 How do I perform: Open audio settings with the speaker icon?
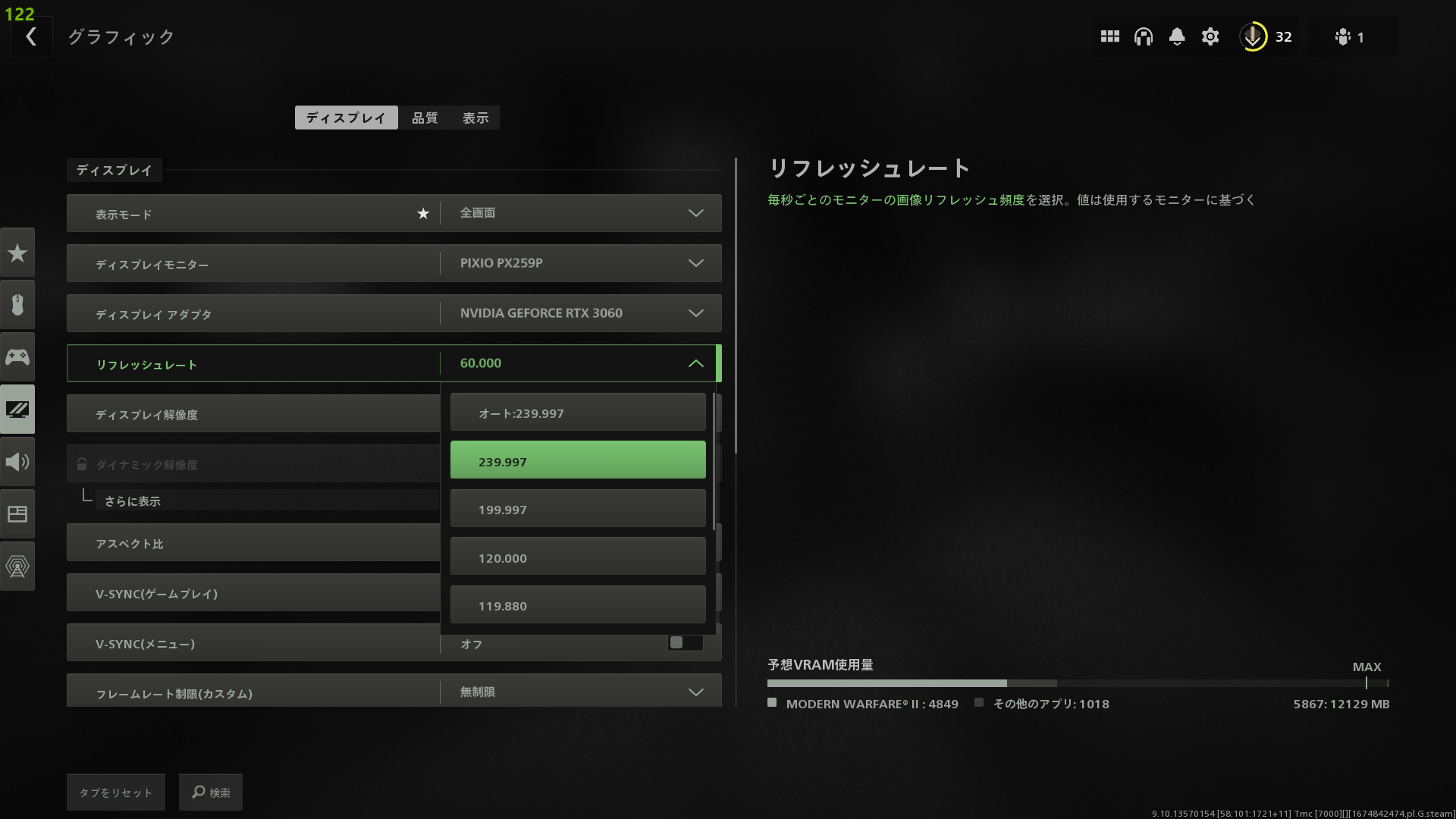[17, 461]
